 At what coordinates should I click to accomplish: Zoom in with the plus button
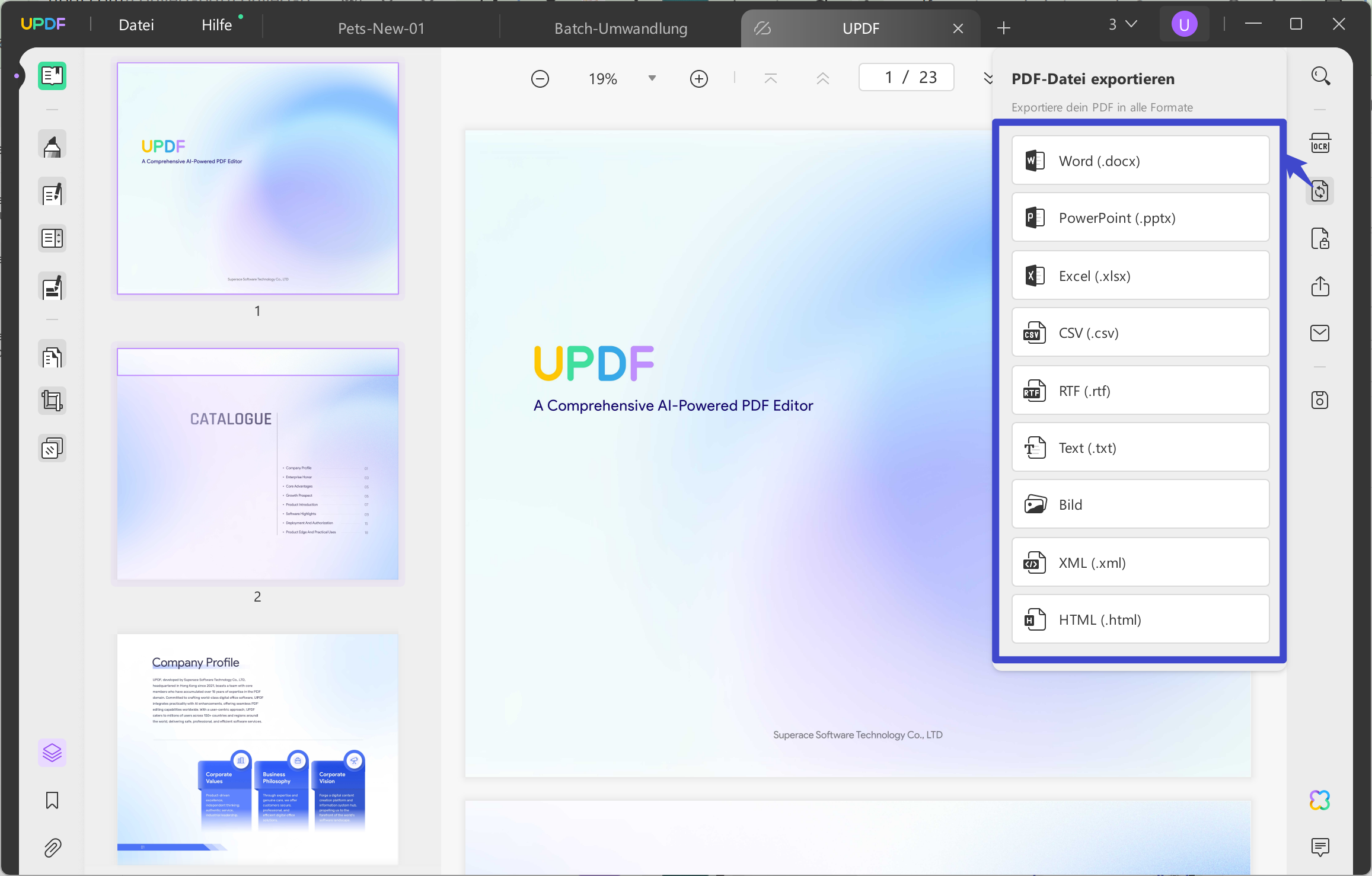click(699, 79)
